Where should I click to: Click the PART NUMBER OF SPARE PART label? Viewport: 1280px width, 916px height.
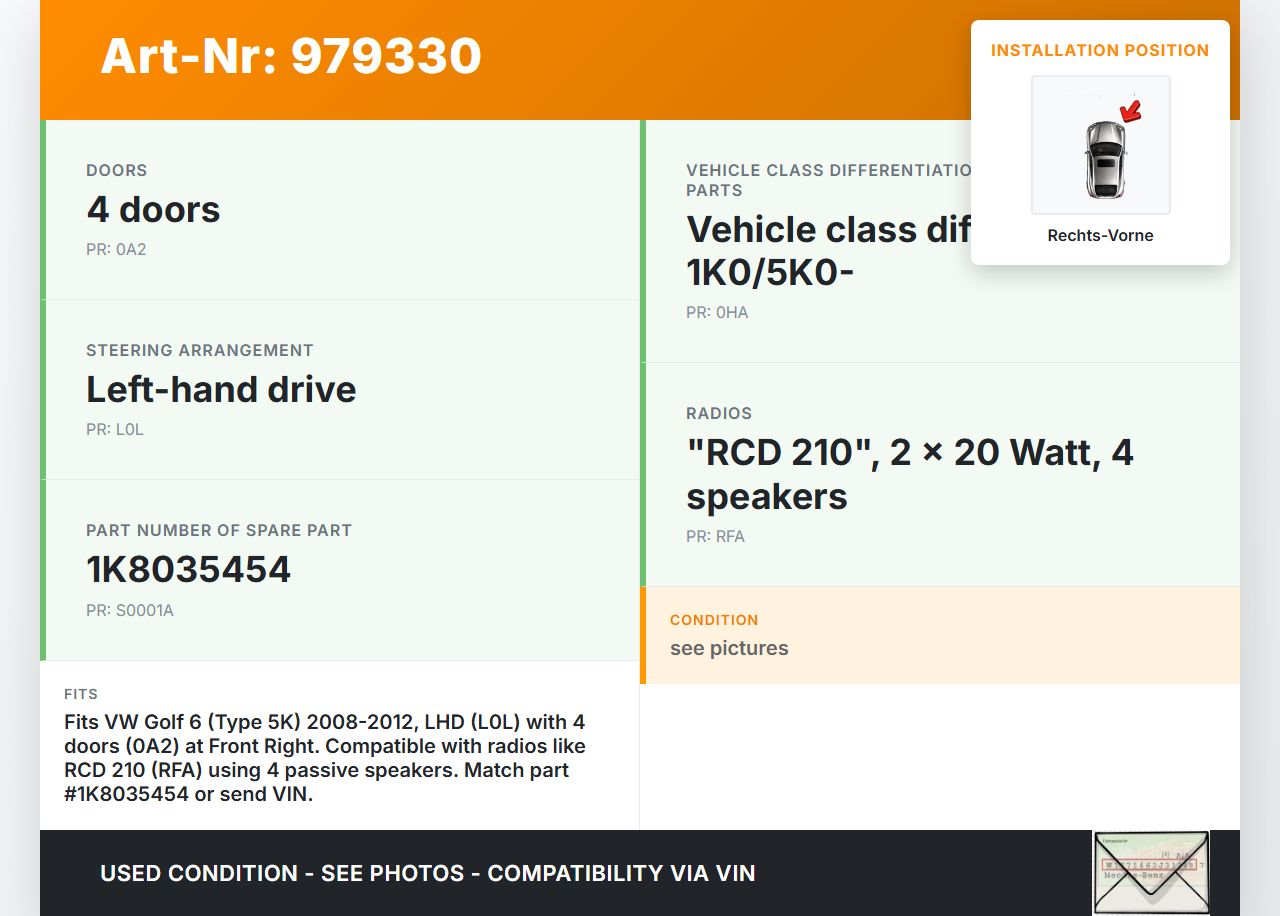point(219,530)
